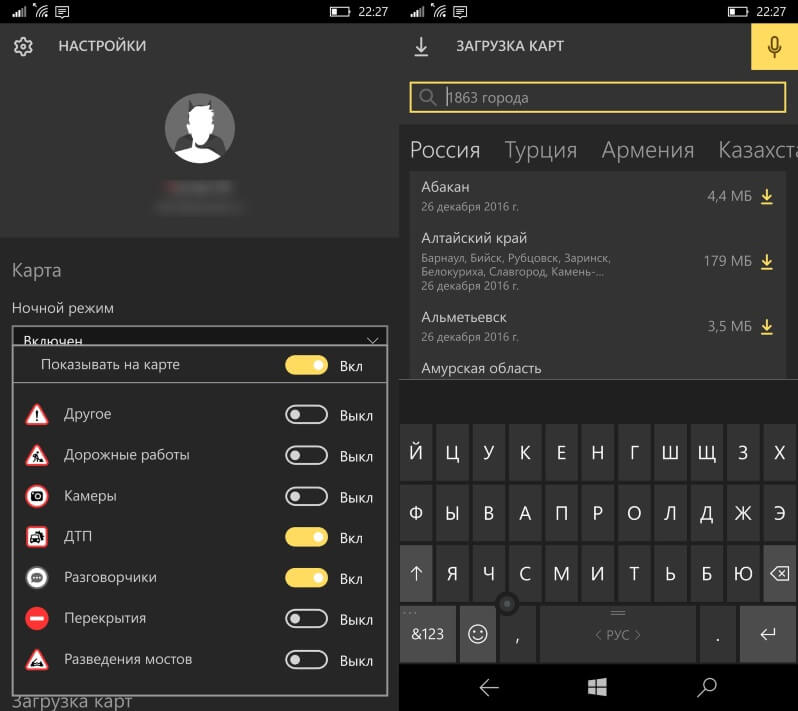Tap the РУС language spacebar key

click(618, 634)
